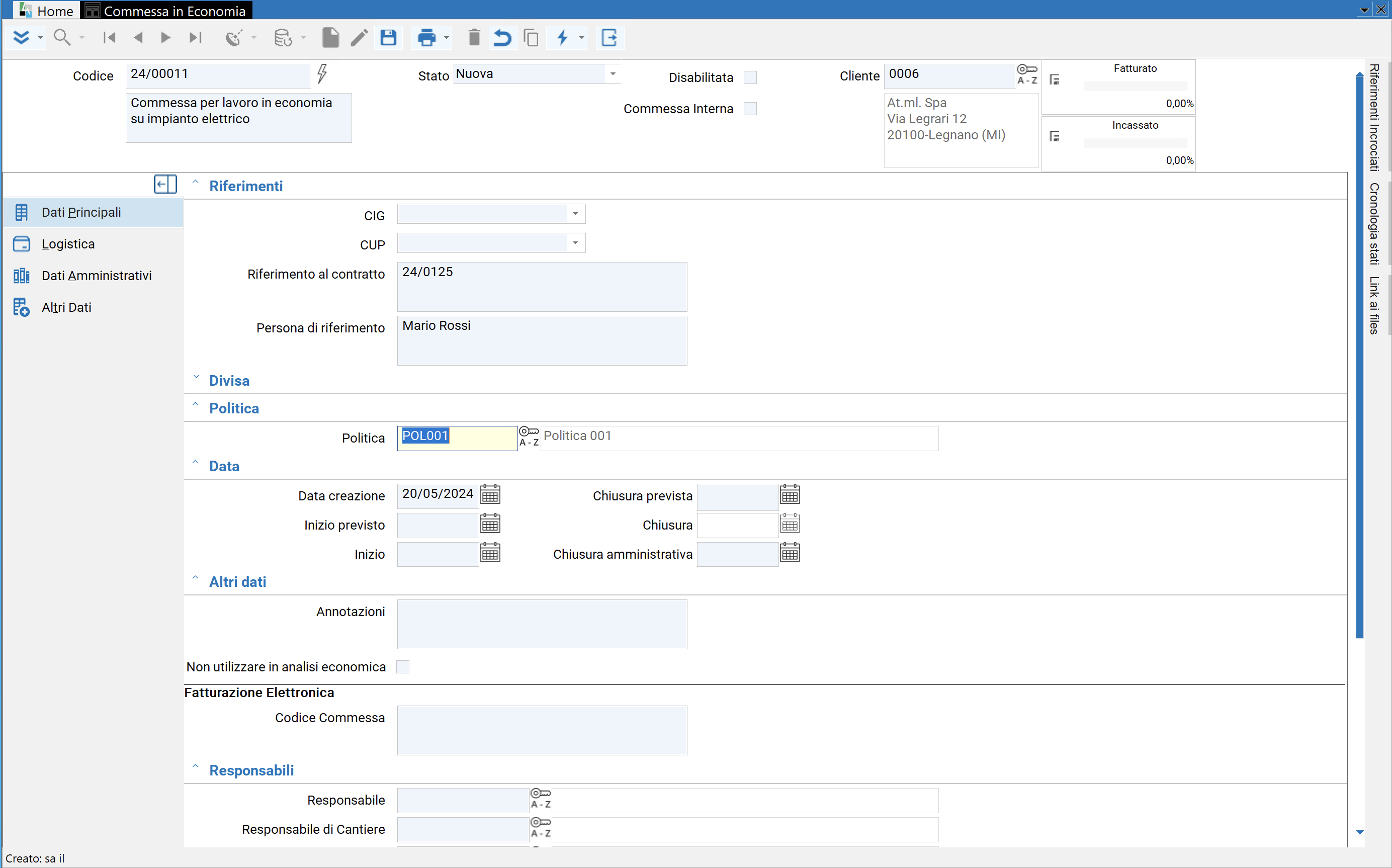Go to the next record
Screen dimensions: 1392x868
166,38
